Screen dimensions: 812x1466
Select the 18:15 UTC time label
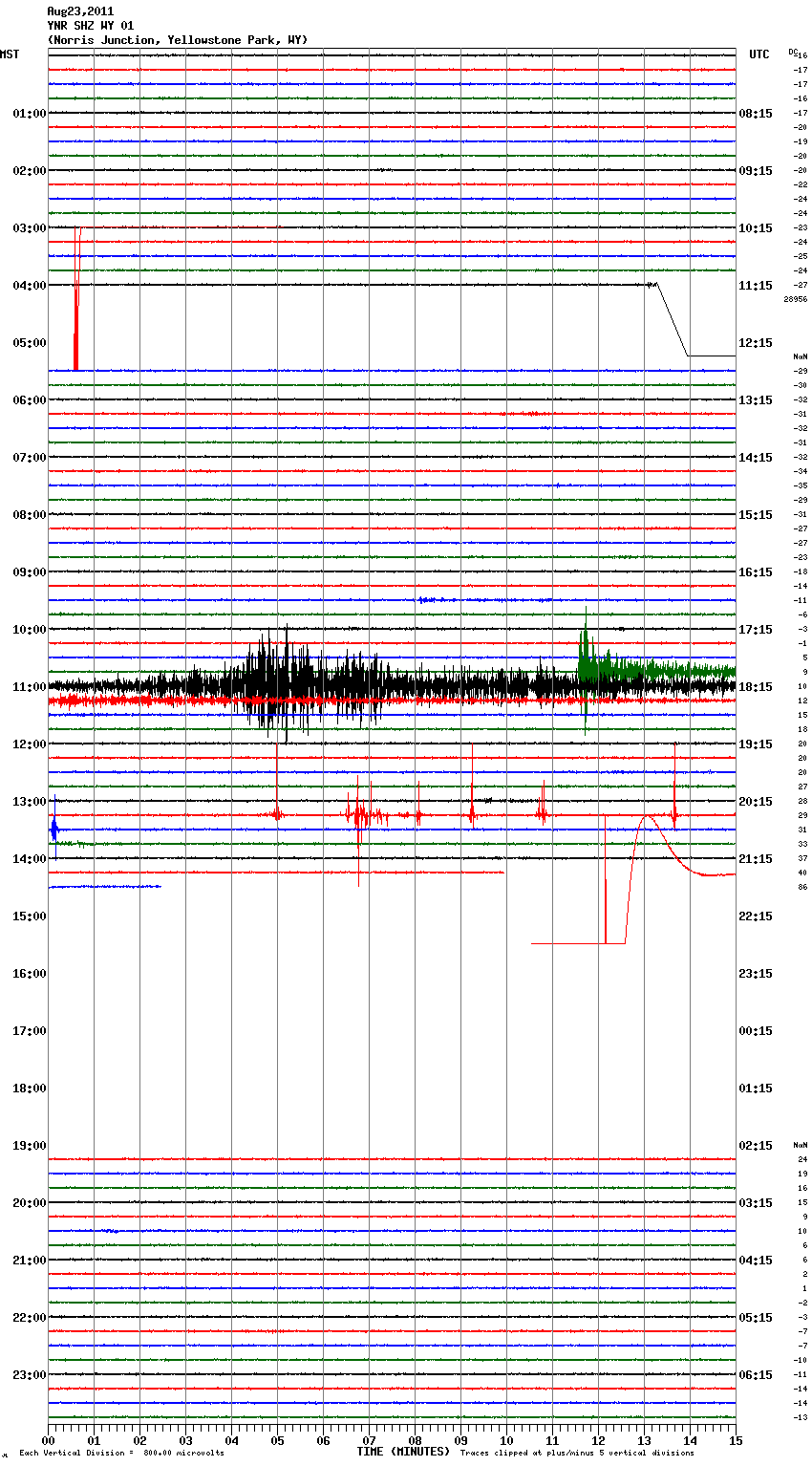pos(756,687)
